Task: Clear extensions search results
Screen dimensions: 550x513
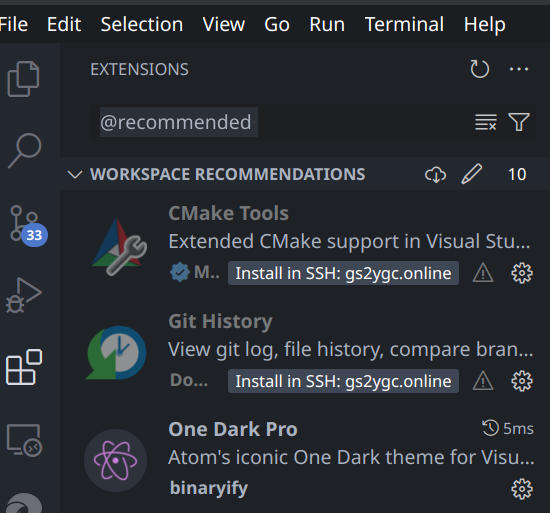Action: [x=486, y=122]
